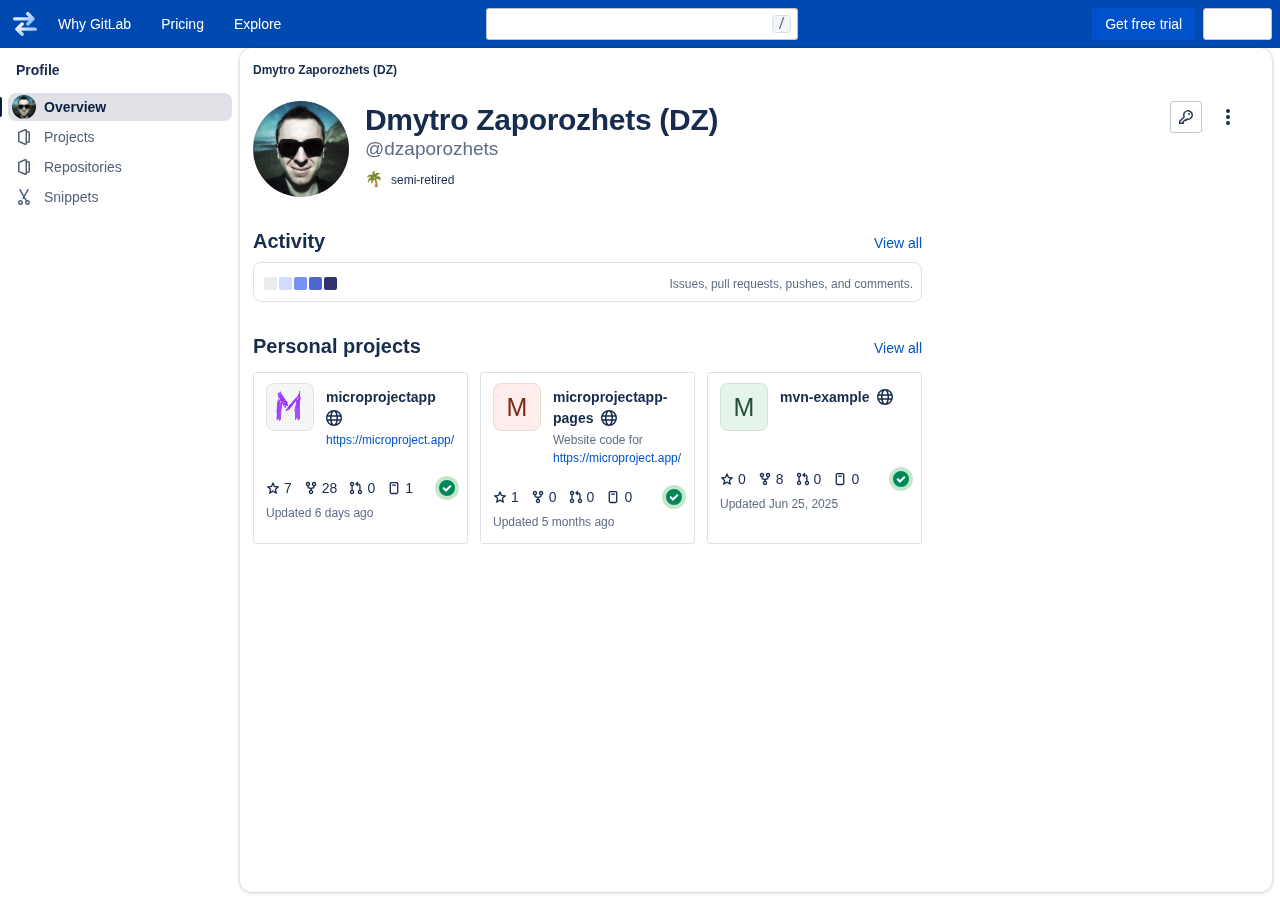The height and width of the screenshot is (900, 1280).
Task: Click pipeline passed badge on mvn-example card
Action: [x=901, y=479]
